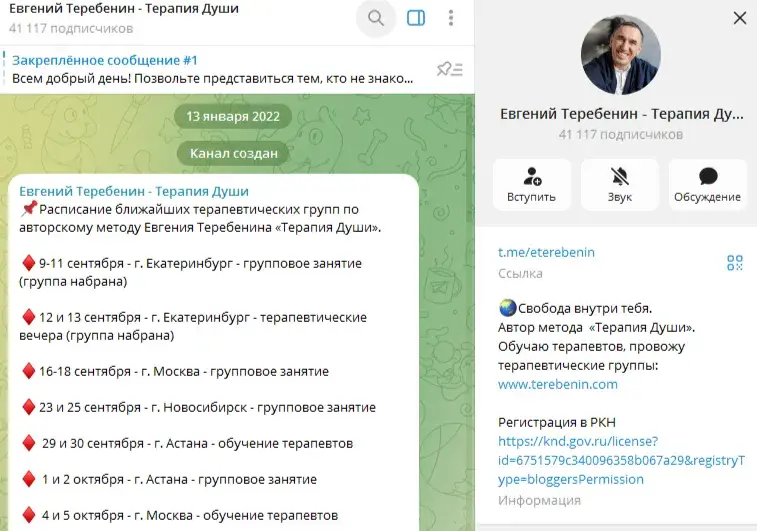Open the knd.gov.ru license registration link
757x531 pixels.
[621, 460]
